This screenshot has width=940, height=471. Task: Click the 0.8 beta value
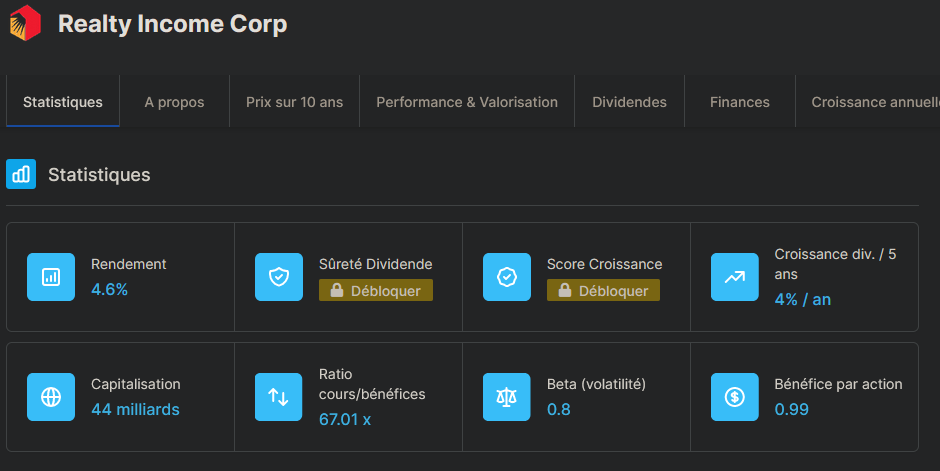point(559,409)
